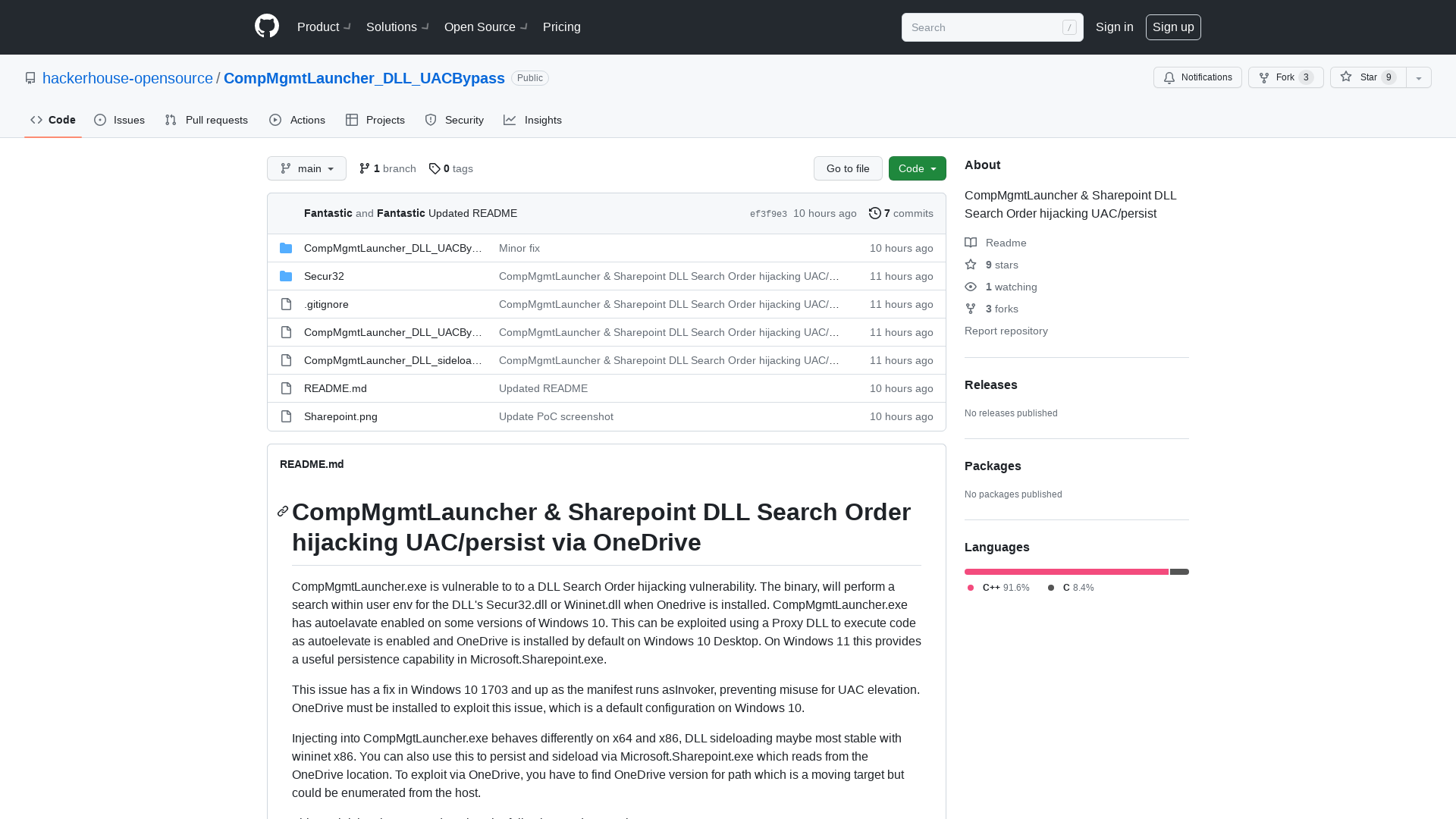Click Sign in
The height and width of the screenshot is (819, 1456).
tap(1115, 27)
